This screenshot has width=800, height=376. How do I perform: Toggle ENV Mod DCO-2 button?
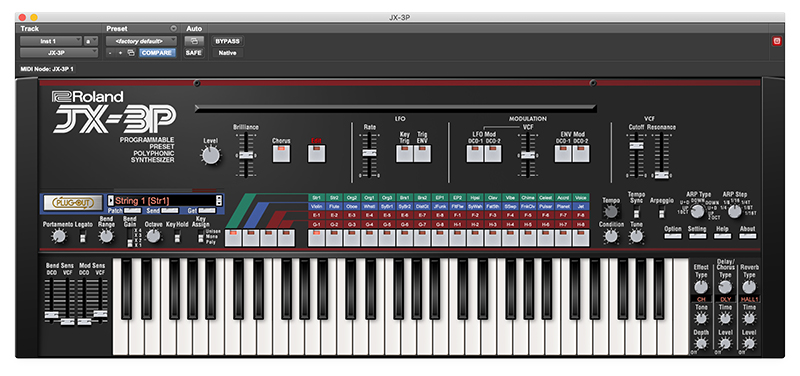pos(581,154)
